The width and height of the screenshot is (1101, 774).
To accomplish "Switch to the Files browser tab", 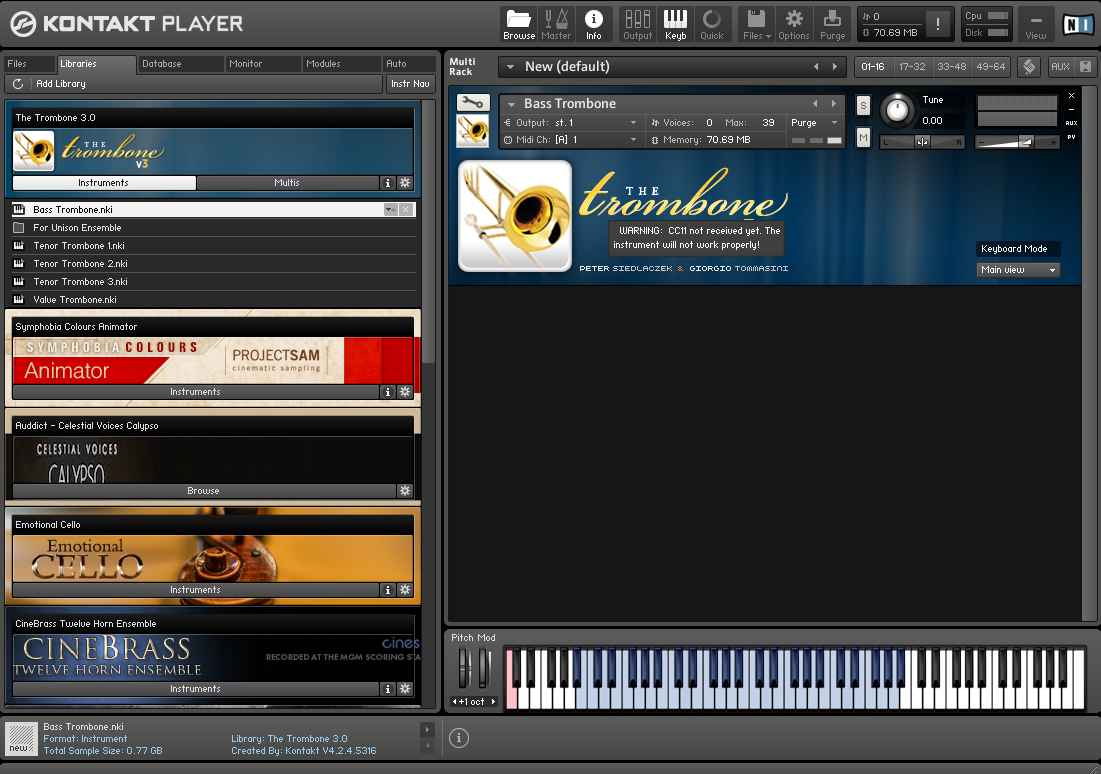I will [x=29, y=64].
